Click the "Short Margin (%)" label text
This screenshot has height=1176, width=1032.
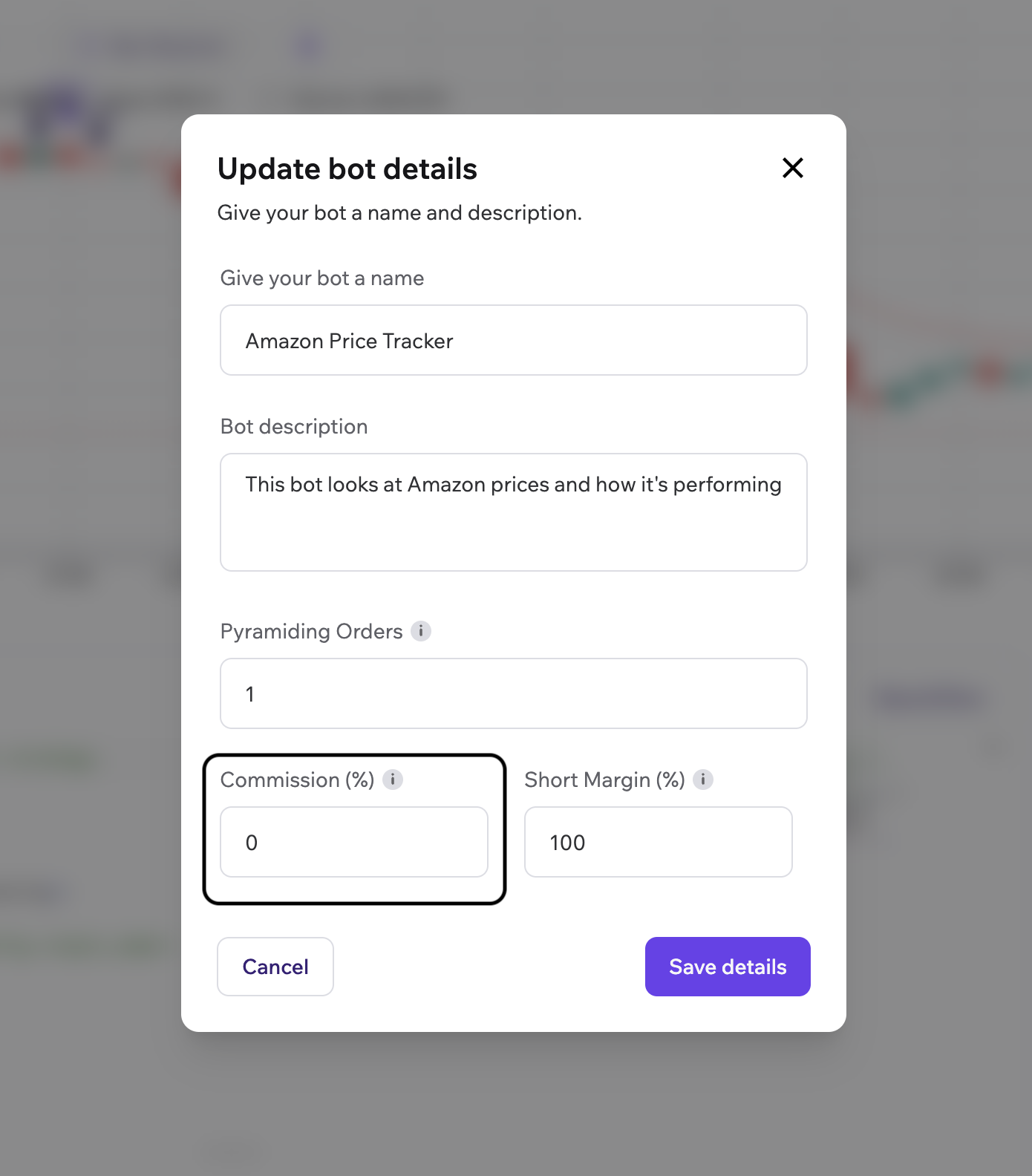[x=604, y=780]
